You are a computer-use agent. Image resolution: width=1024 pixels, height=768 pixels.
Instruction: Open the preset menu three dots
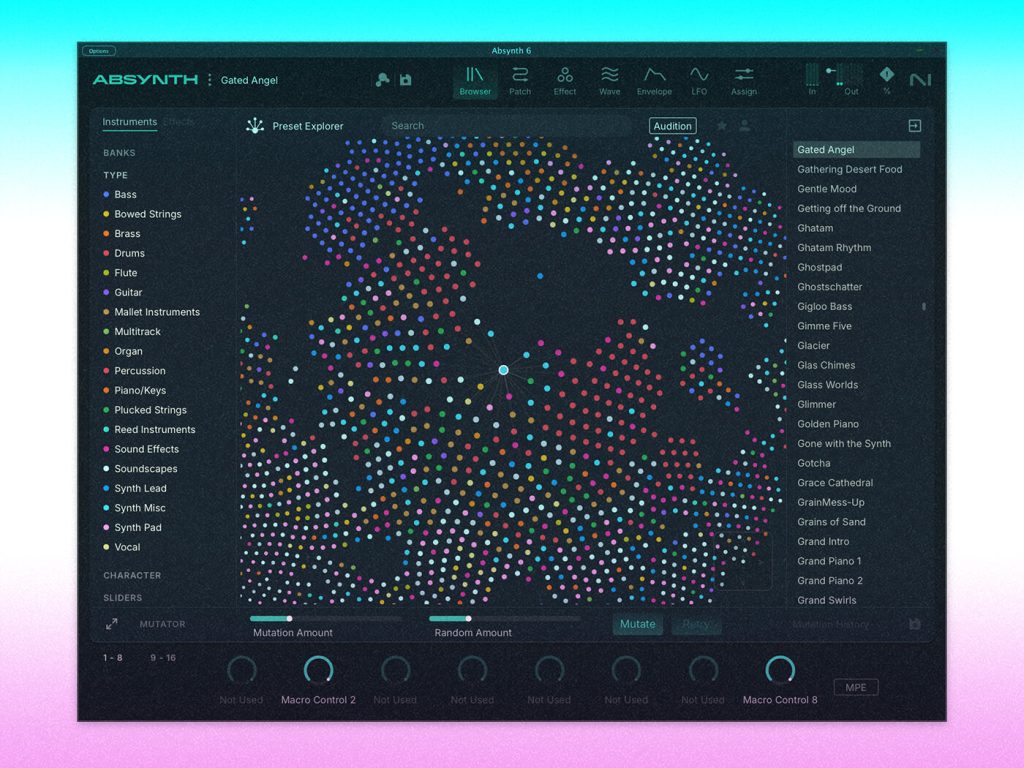[x=210, y=80]
